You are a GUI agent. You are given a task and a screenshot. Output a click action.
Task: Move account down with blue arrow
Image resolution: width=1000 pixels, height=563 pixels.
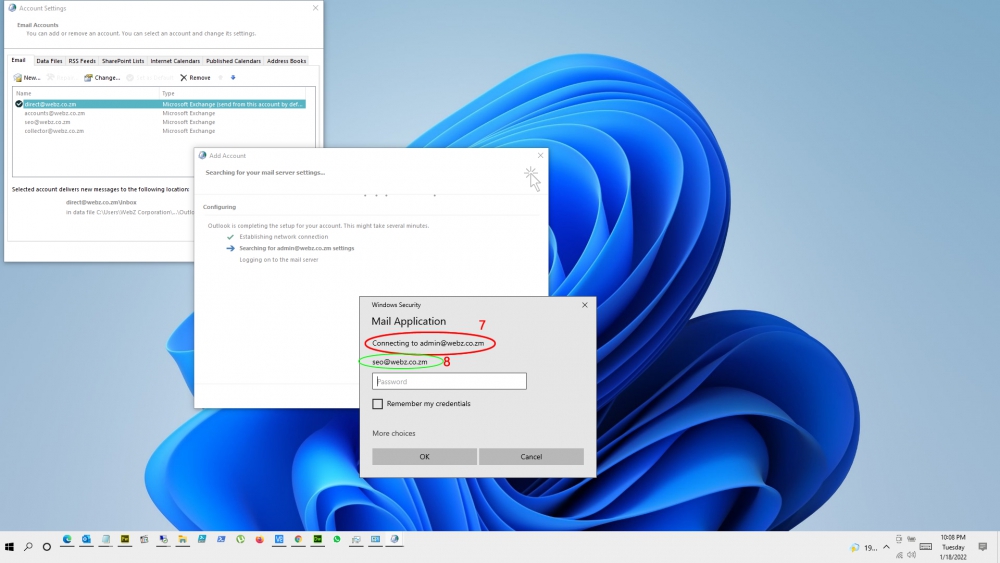pyautogui.click(x=233, y=77)
